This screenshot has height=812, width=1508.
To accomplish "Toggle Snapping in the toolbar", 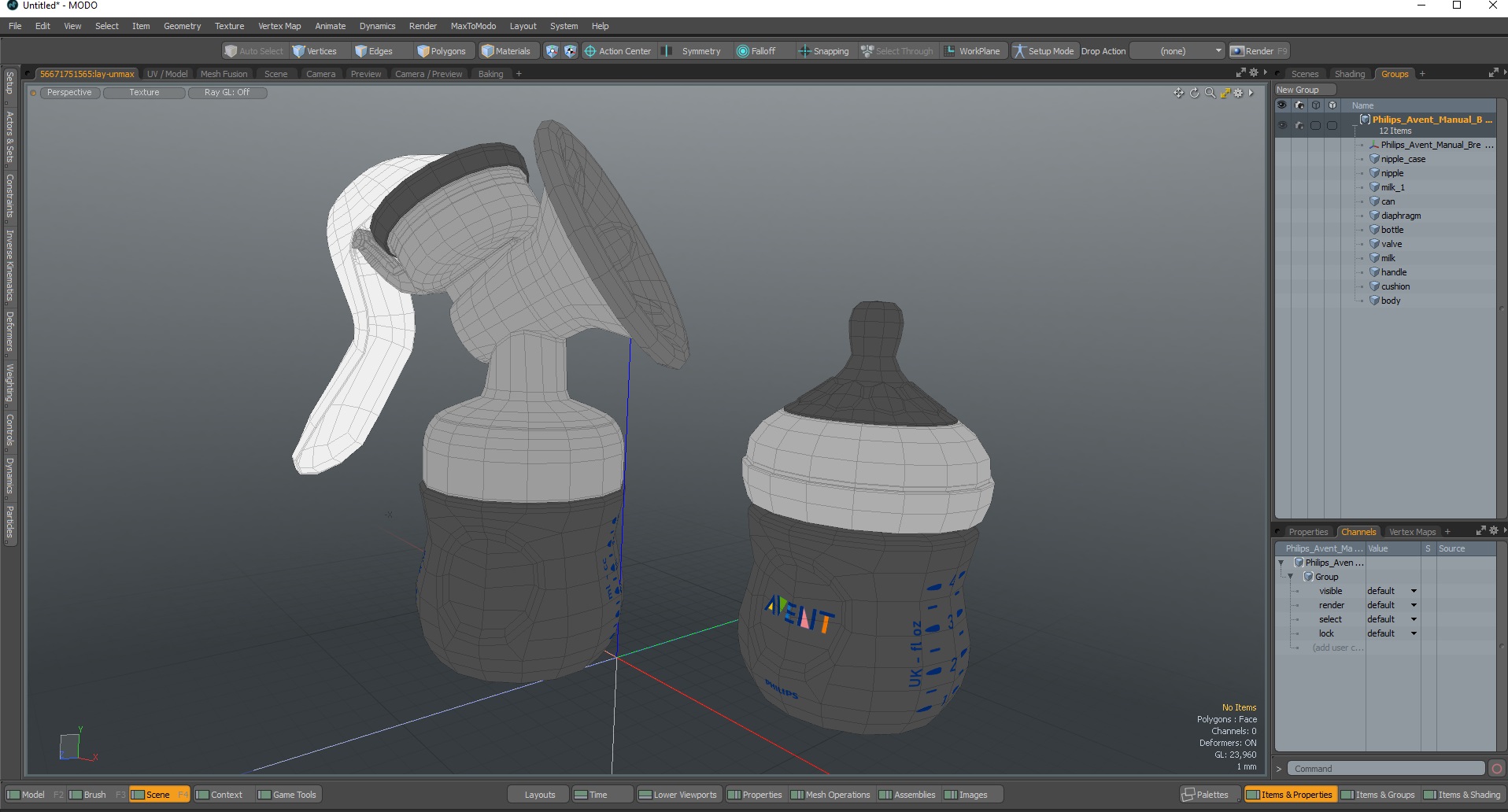I will tap(823, 51).
